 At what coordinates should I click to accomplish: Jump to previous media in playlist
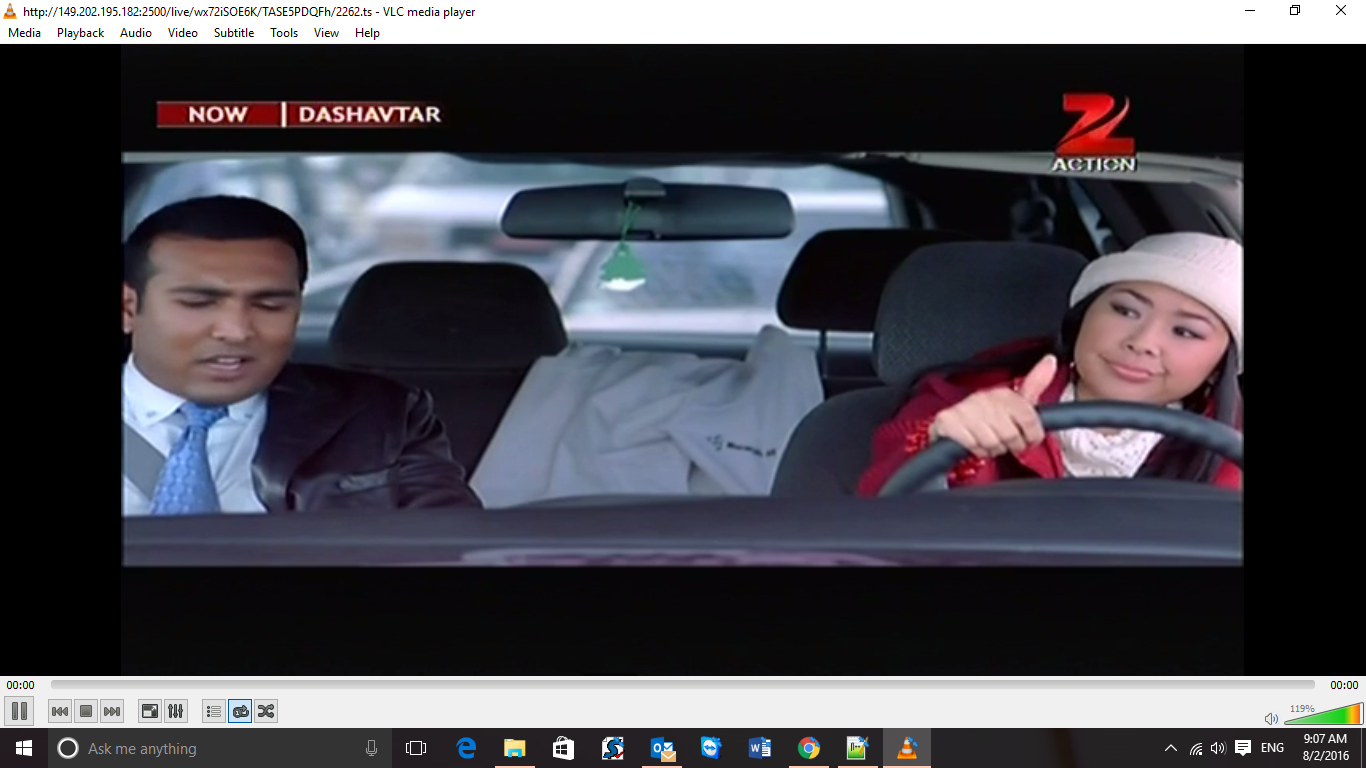[x=60, y=711]
